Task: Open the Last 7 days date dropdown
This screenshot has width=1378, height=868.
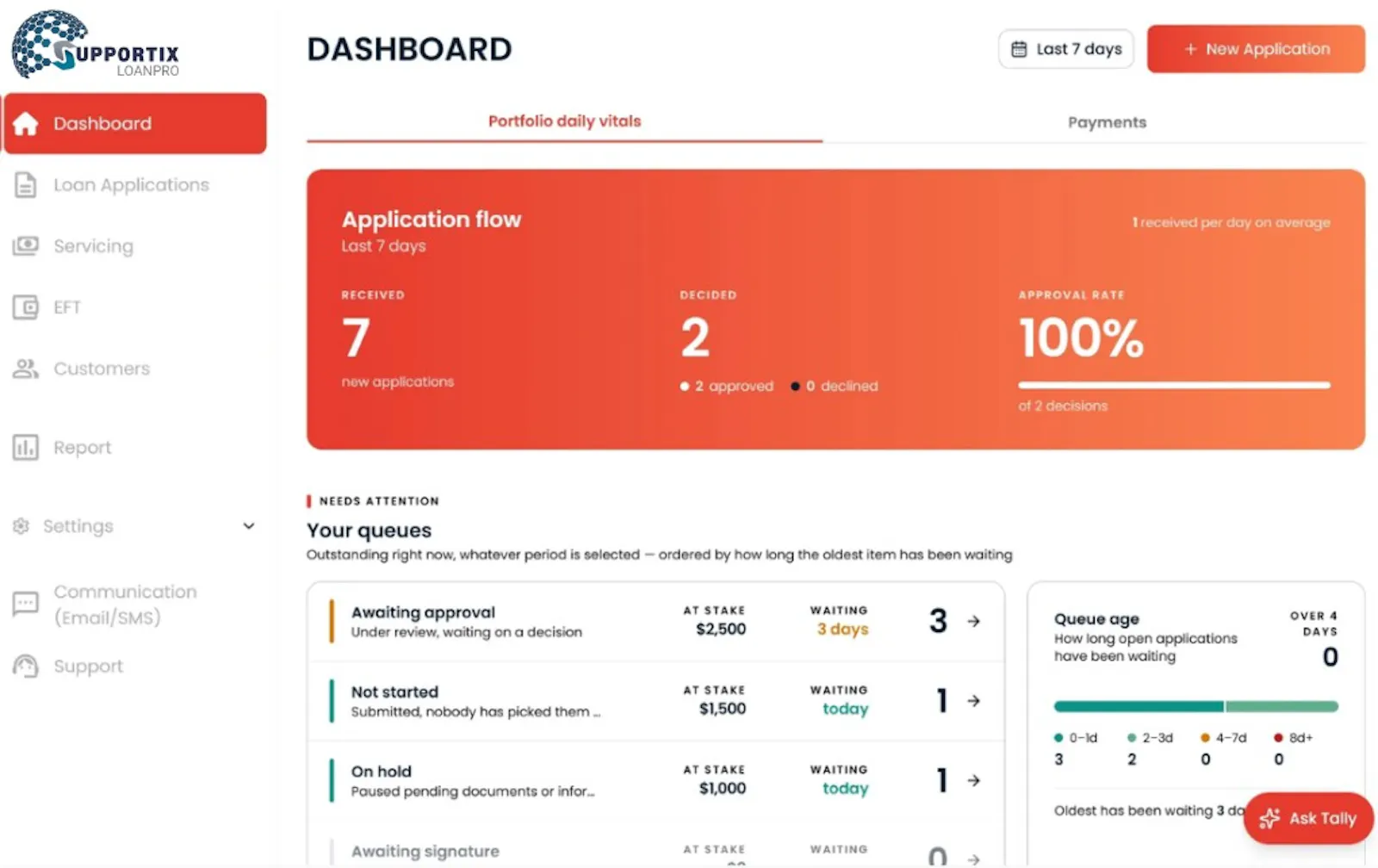Action: coord(1066,49)
